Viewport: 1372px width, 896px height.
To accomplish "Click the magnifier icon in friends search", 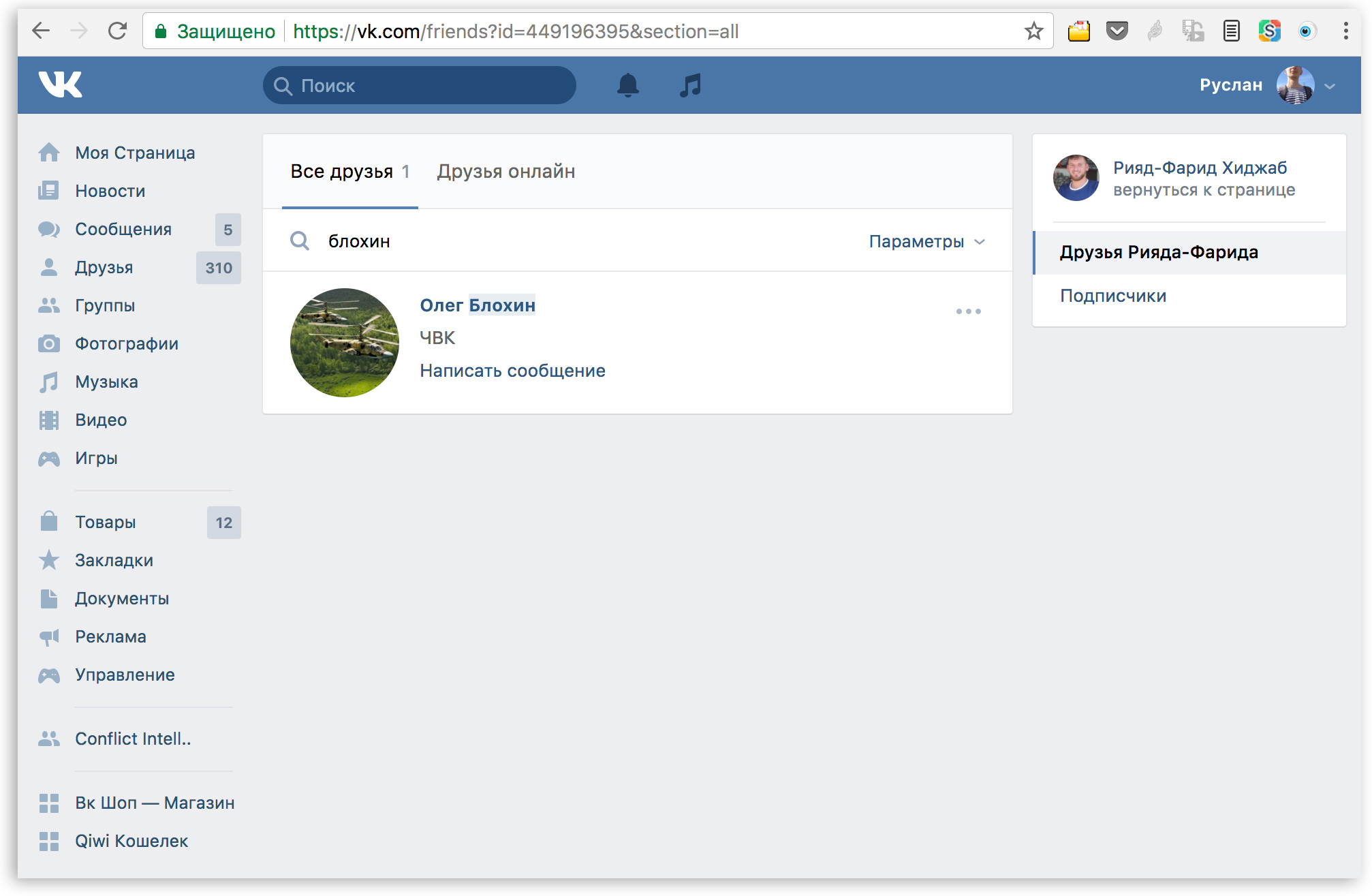I will click(300, 241).
